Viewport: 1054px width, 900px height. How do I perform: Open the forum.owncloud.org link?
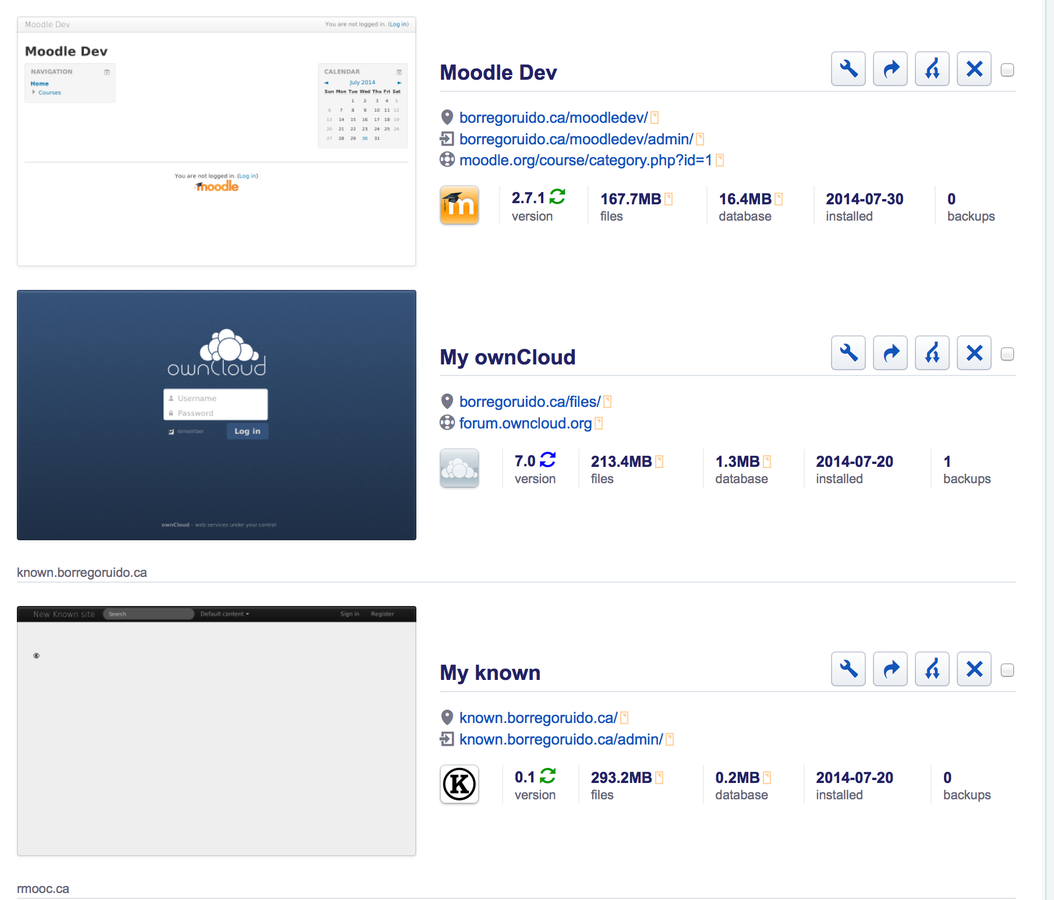click(525, 423)
